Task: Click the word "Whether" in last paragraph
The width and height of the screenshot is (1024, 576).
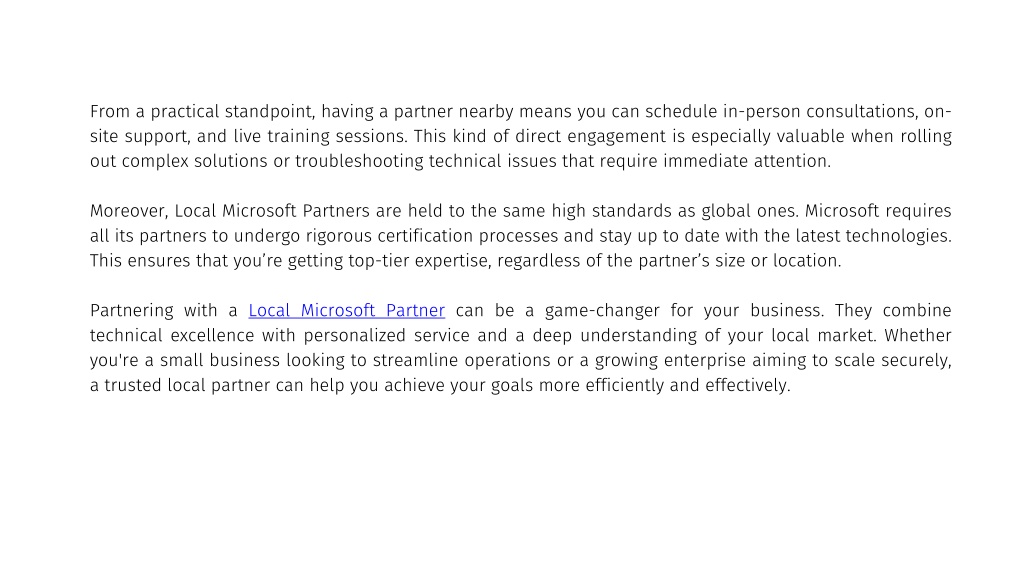Action: pyautogui.click(x=918, y=336)
